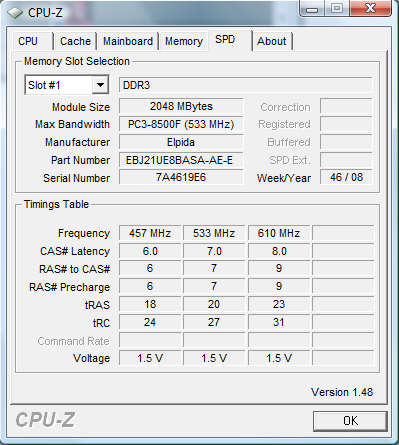
Task: Open the Slot #1 dropdown arrow
Action: point(100,85)
